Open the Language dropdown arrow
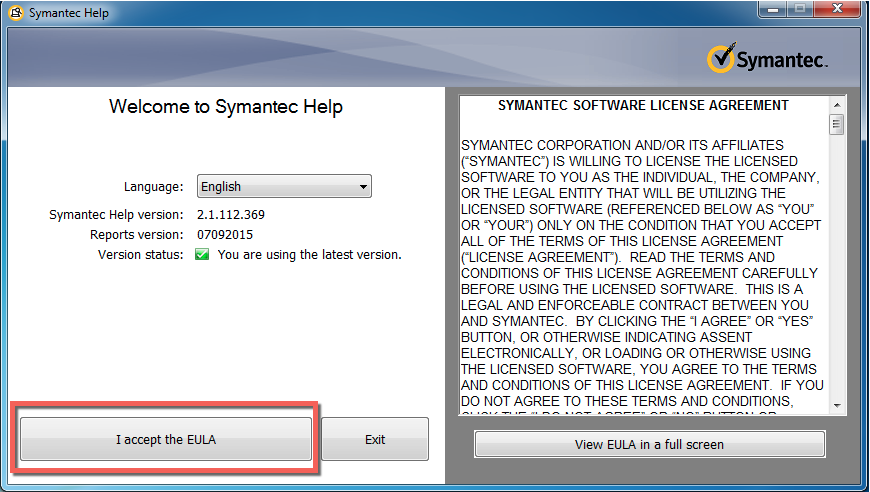This screenshot has height=492, width=870. point(363,187)
